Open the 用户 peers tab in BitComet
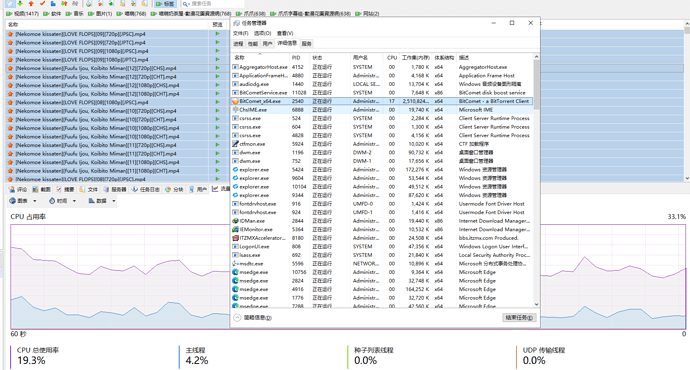 tap(198, 189)
